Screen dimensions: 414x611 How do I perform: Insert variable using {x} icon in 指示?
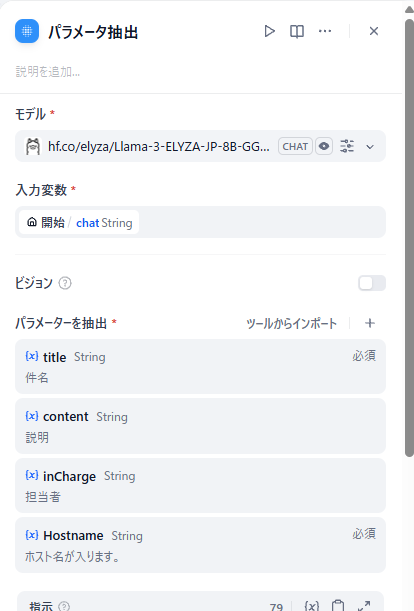tap(312, 606)
